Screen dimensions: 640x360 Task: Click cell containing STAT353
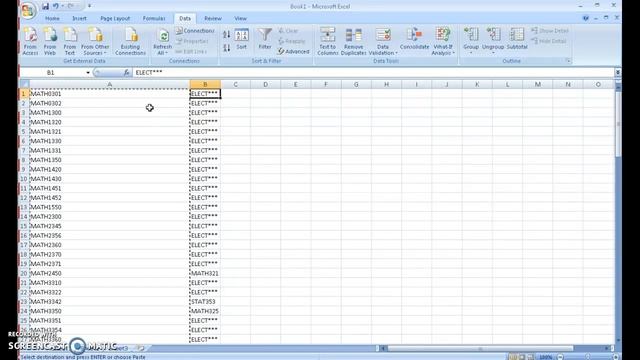[205, 302]
